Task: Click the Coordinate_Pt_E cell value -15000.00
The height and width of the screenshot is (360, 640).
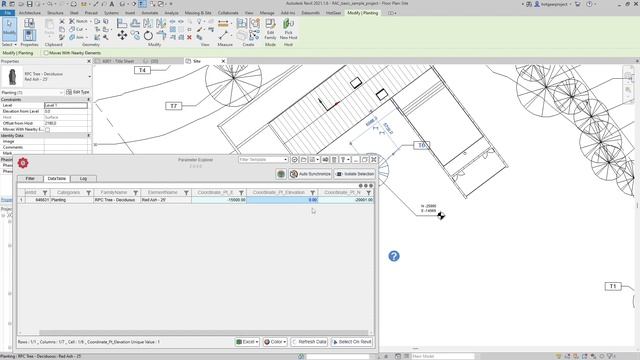Action: tap(219, 200)
